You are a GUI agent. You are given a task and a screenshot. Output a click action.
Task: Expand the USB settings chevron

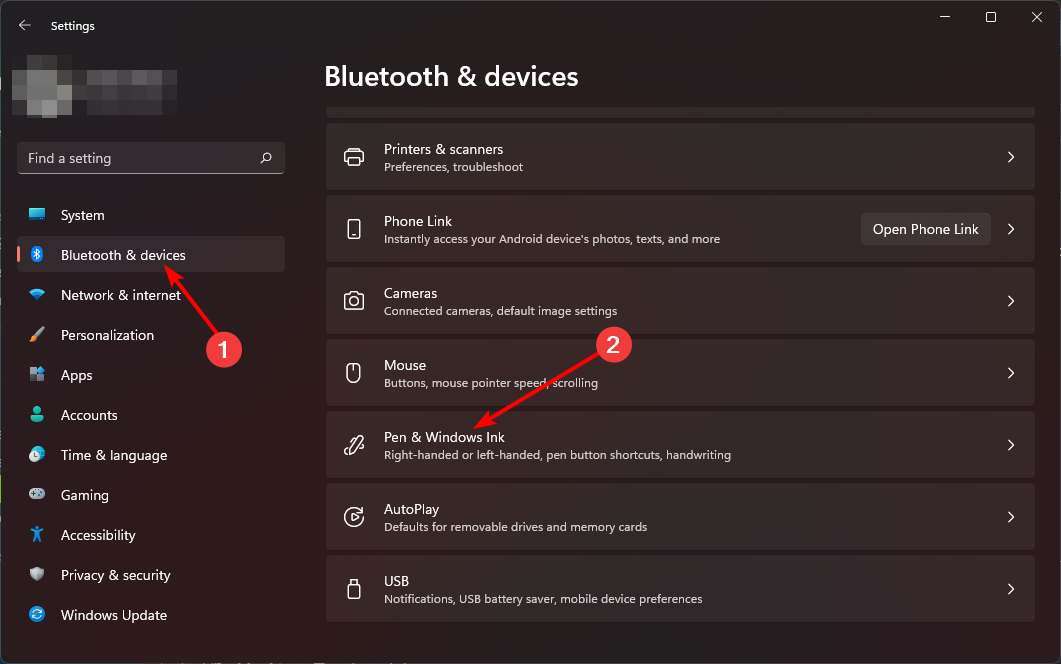pos(1011,589)
